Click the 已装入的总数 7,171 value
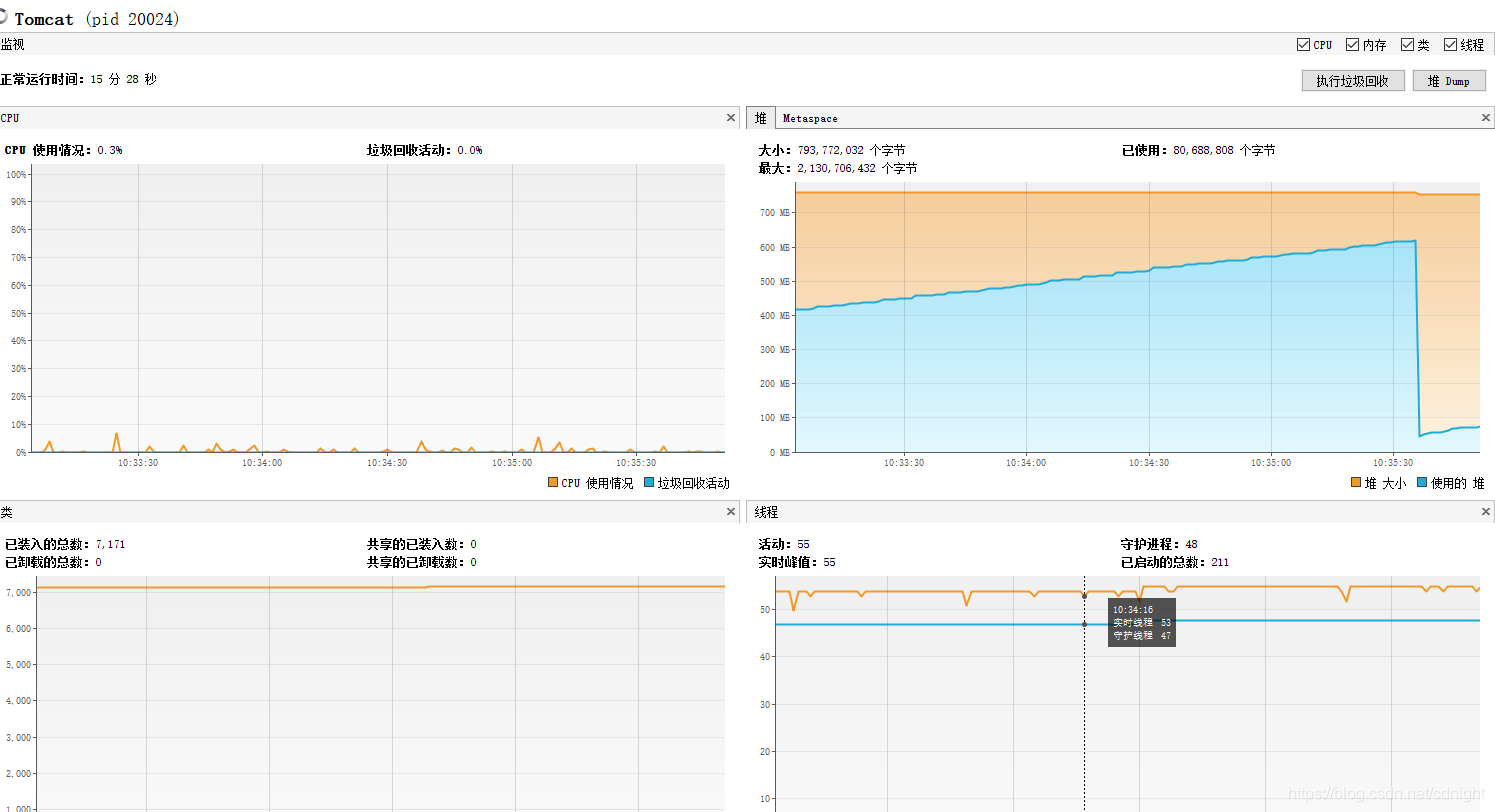The image size is (1495, 812). (x=110, y=544)
